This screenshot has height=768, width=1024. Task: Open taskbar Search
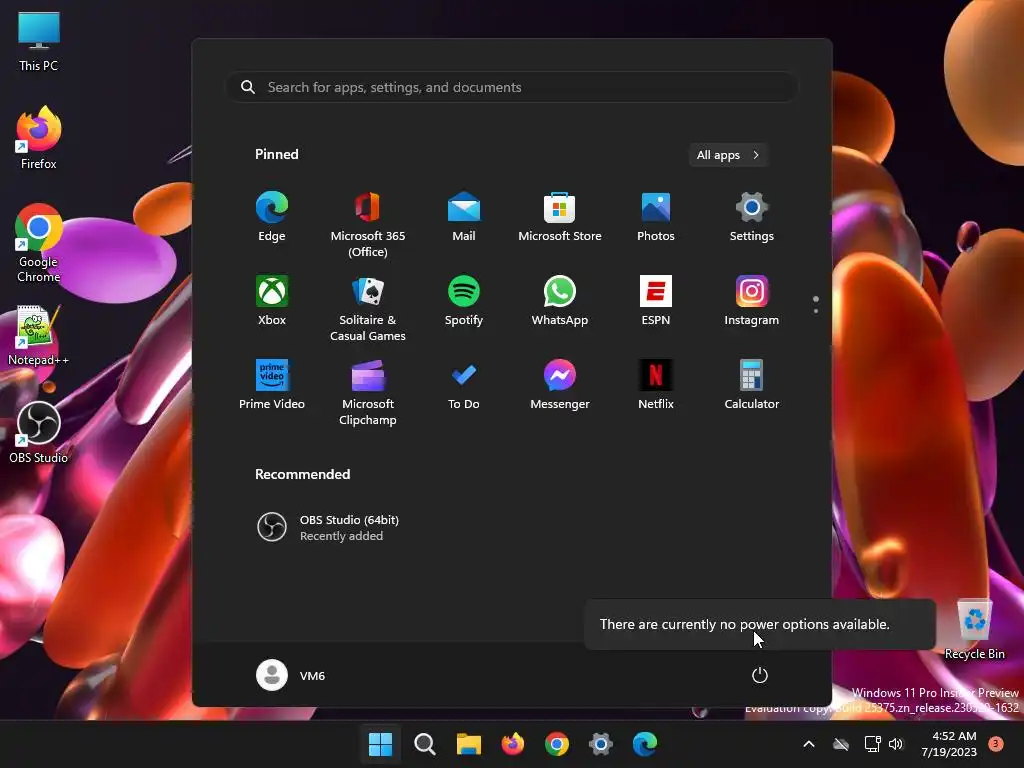[424, 744]
